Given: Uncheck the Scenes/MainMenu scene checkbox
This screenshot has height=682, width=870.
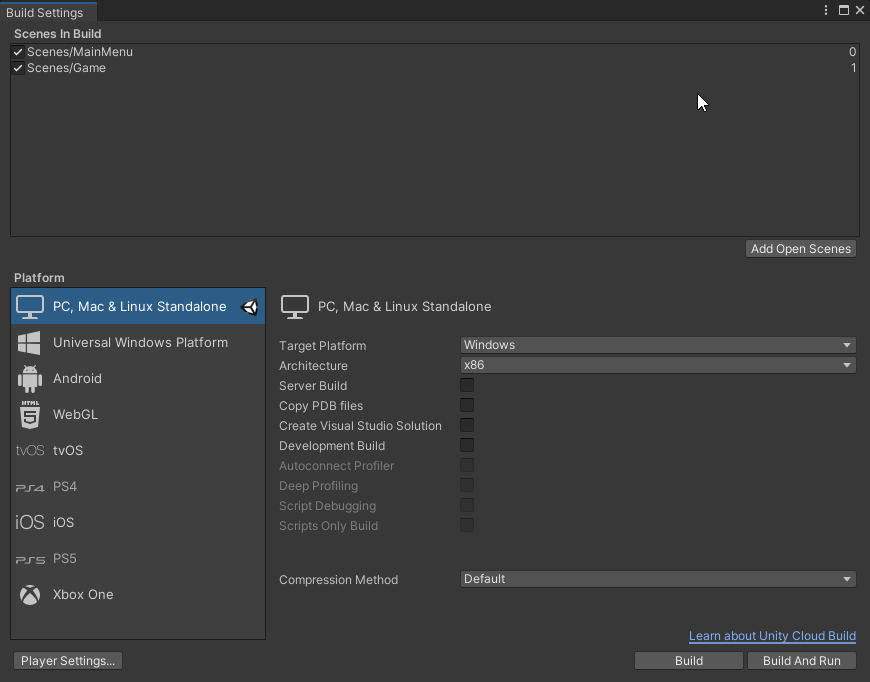Looking at the screenshot, I should pyautogui.click(x=18, y=52).
